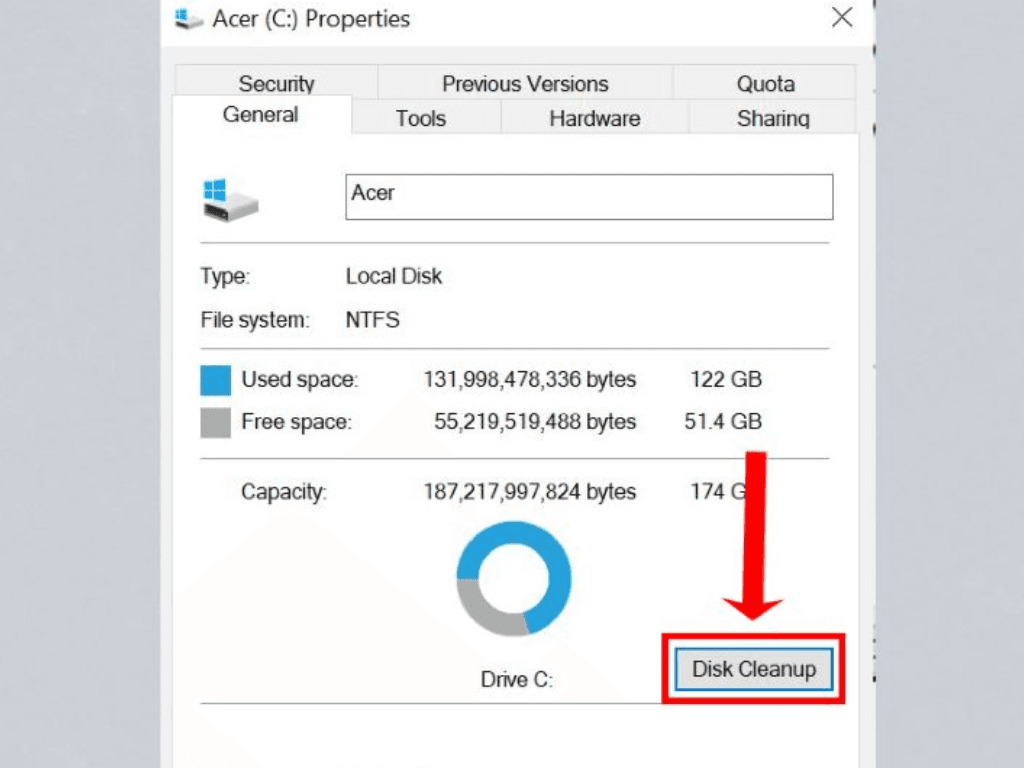Screen dimensions: 1024x768
Task: Go to the Sharing tab
Action: 773,118
